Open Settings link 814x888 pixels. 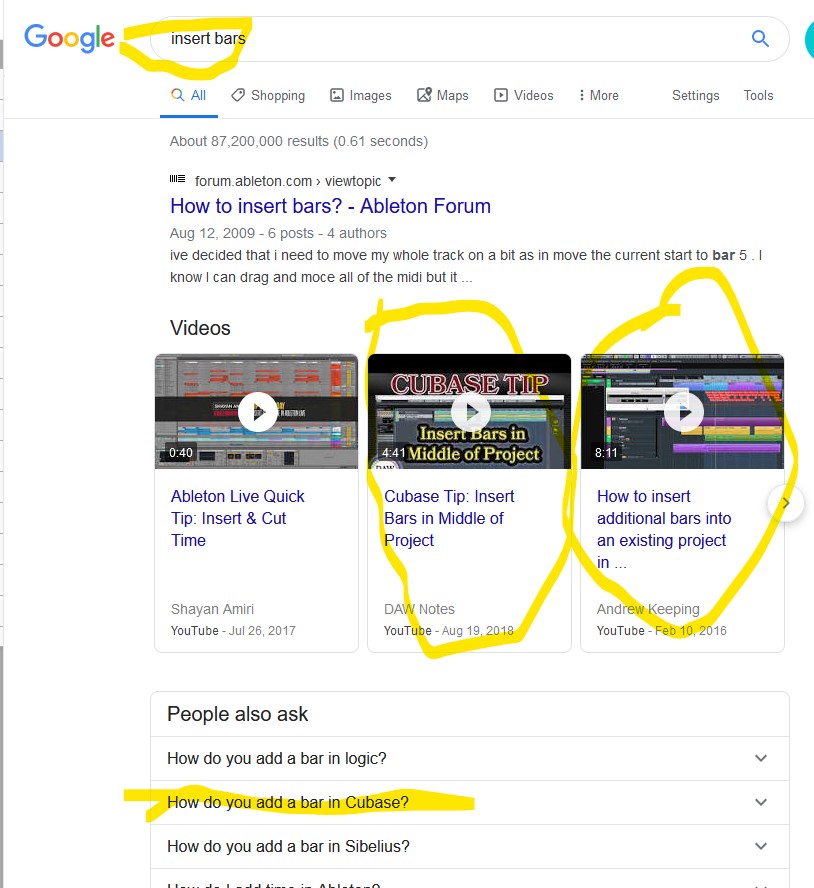pos(696,95)
